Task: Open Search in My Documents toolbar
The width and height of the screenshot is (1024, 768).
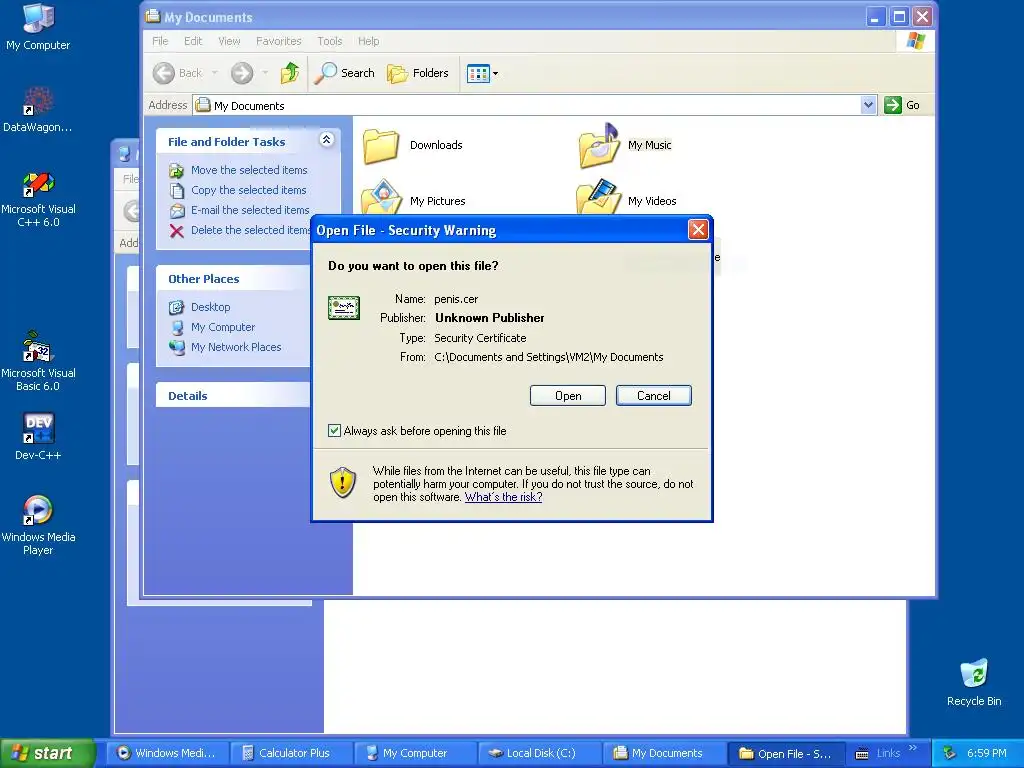Action: 344,73
